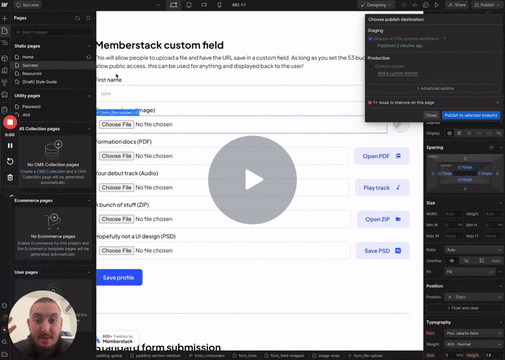
Task: Open the 404 utility page
Action: (26, 115)
